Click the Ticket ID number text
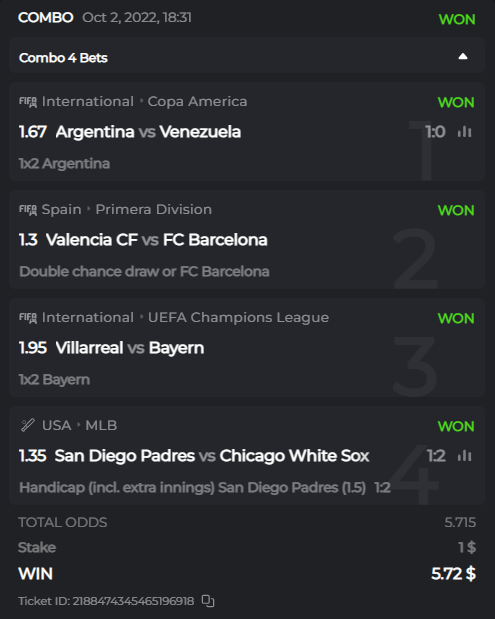This screenshot has width=495, height=619. click(x=133, y=601)
